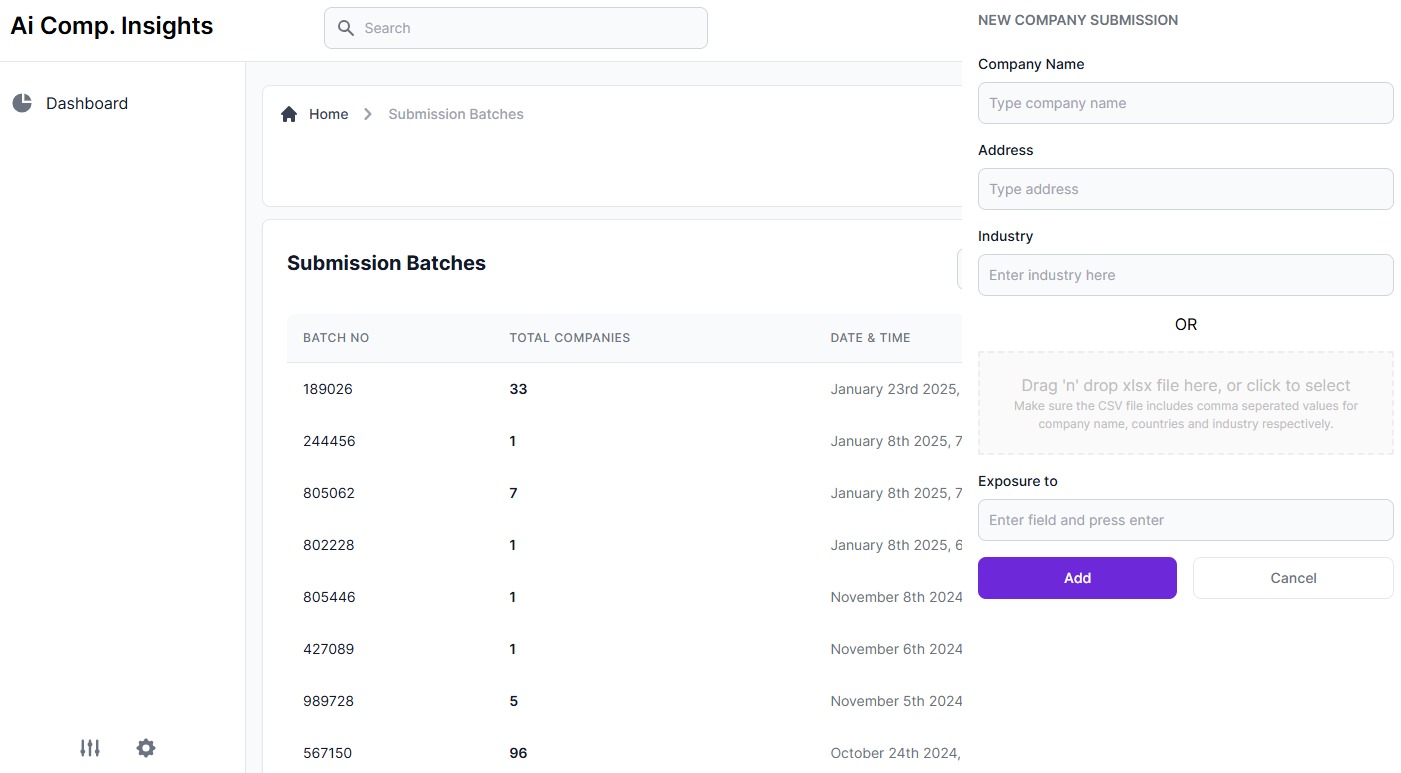1401x773 pixels.
Task: Select batch number 567150
Action: tap(327, 753)
